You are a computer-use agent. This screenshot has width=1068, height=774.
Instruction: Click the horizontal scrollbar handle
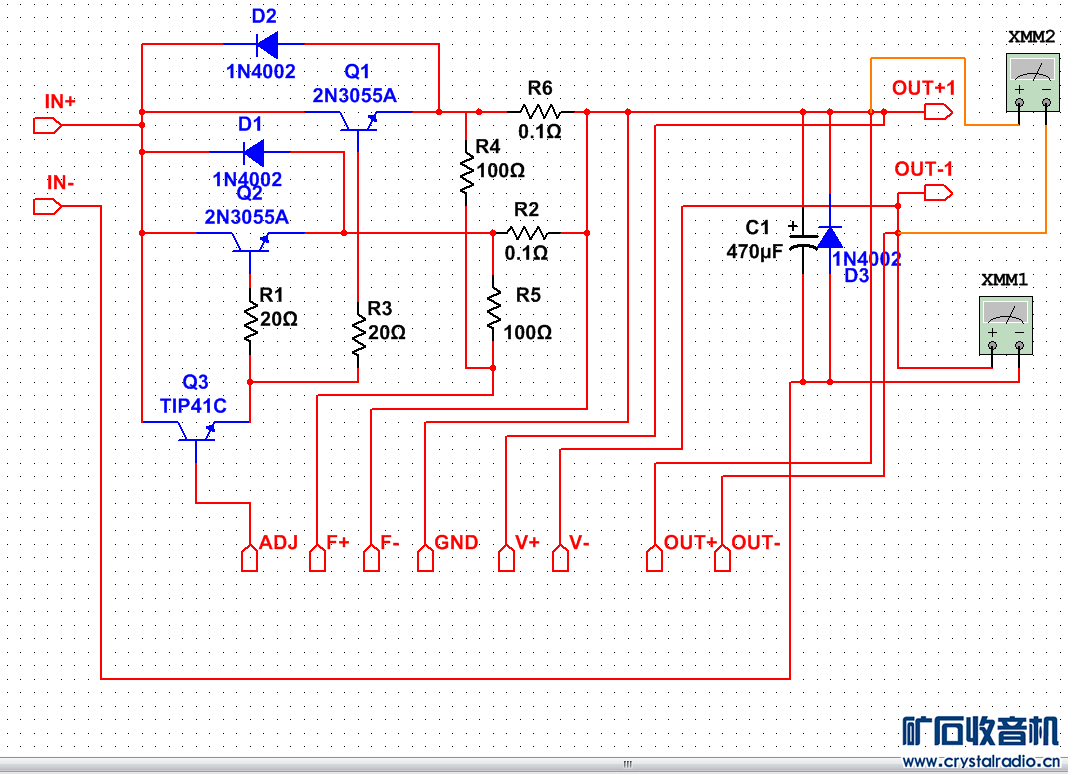[628, 764]
